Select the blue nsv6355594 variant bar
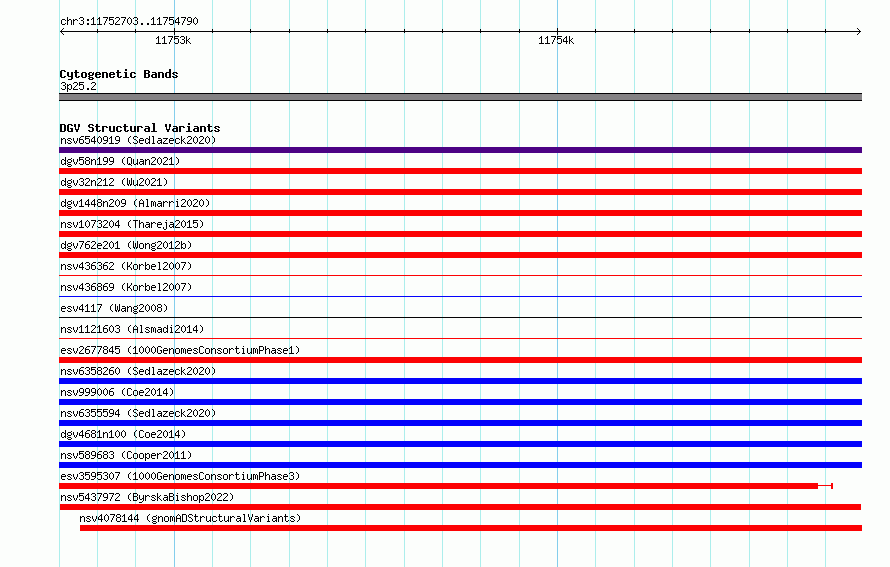 tap(460, 423)
